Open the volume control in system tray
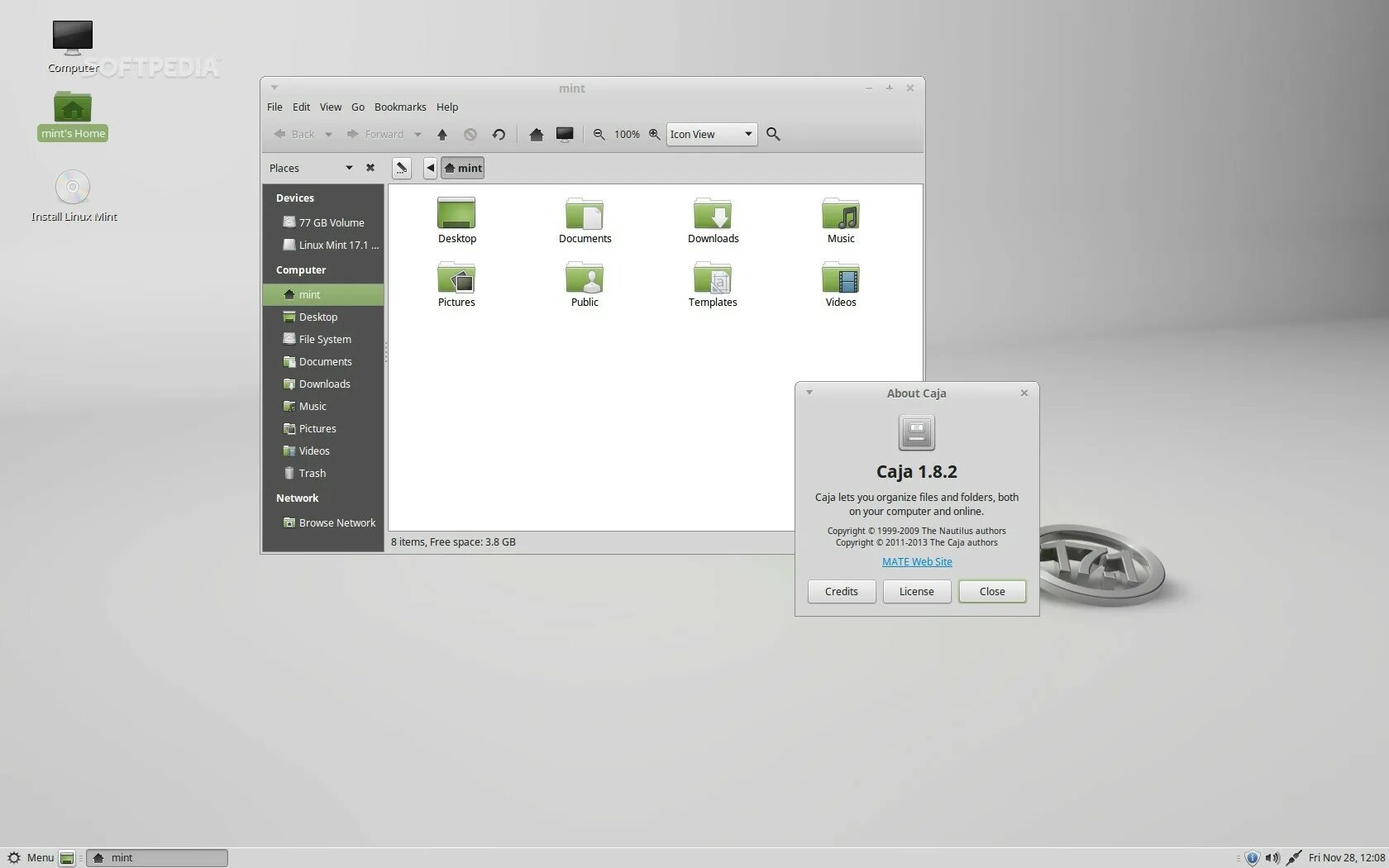 1272,858
